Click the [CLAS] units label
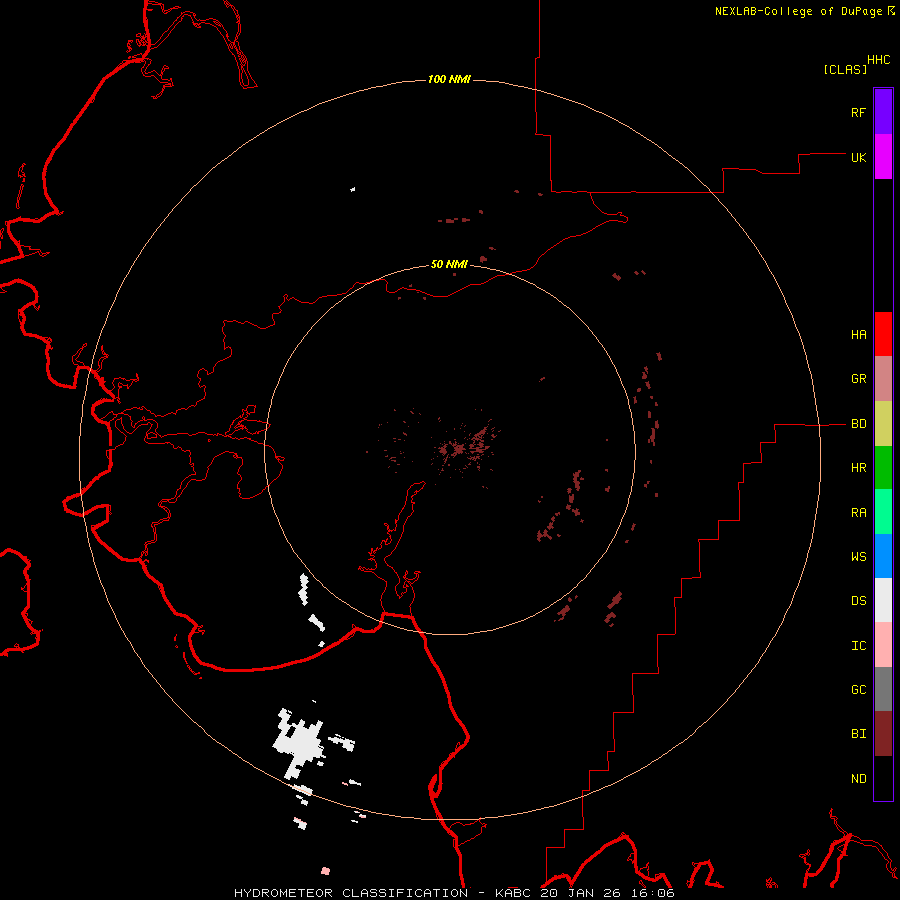 click(845, 69)
